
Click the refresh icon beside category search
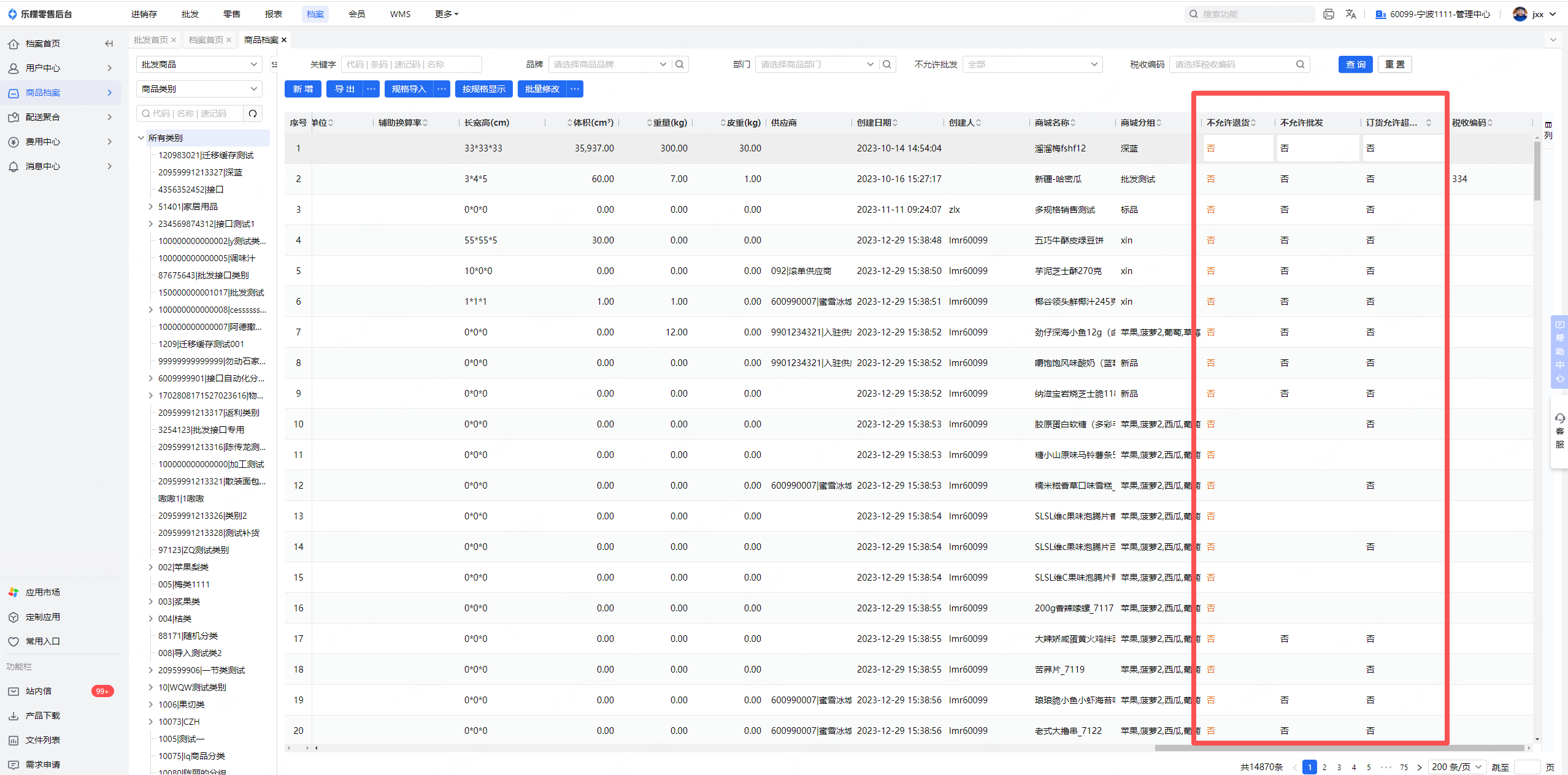pos(253,113)
